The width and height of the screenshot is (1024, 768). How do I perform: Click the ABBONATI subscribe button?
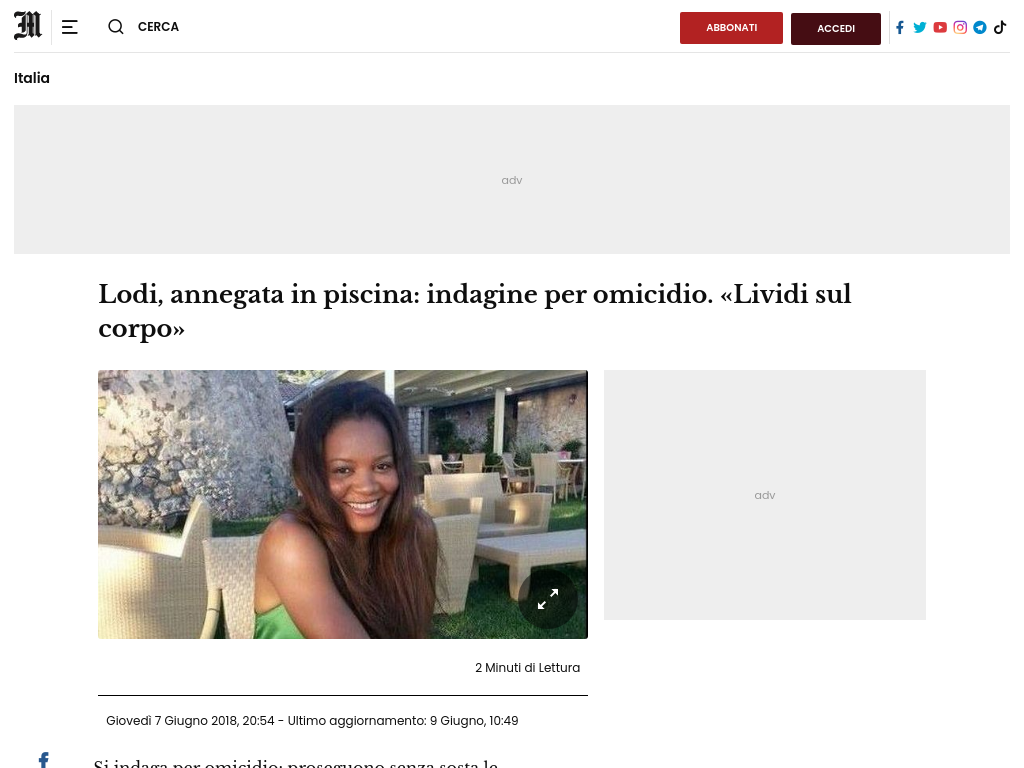[x=731, y=28]
